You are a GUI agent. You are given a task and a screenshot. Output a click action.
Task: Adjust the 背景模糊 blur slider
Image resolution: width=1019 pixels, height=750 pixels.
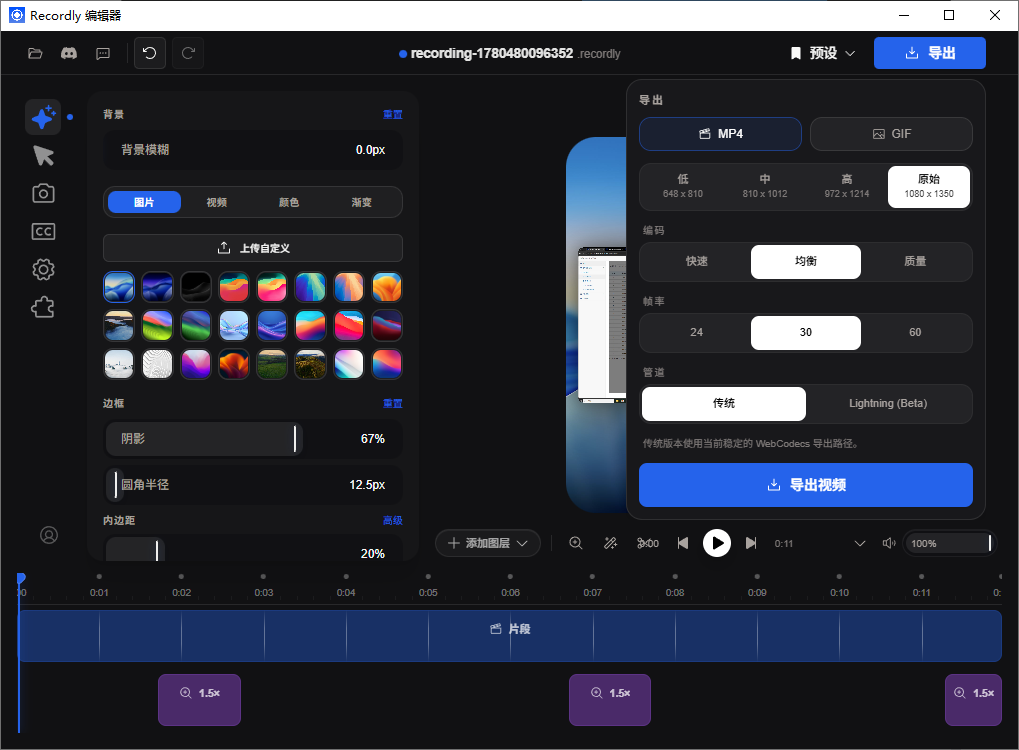pos(253,149)
